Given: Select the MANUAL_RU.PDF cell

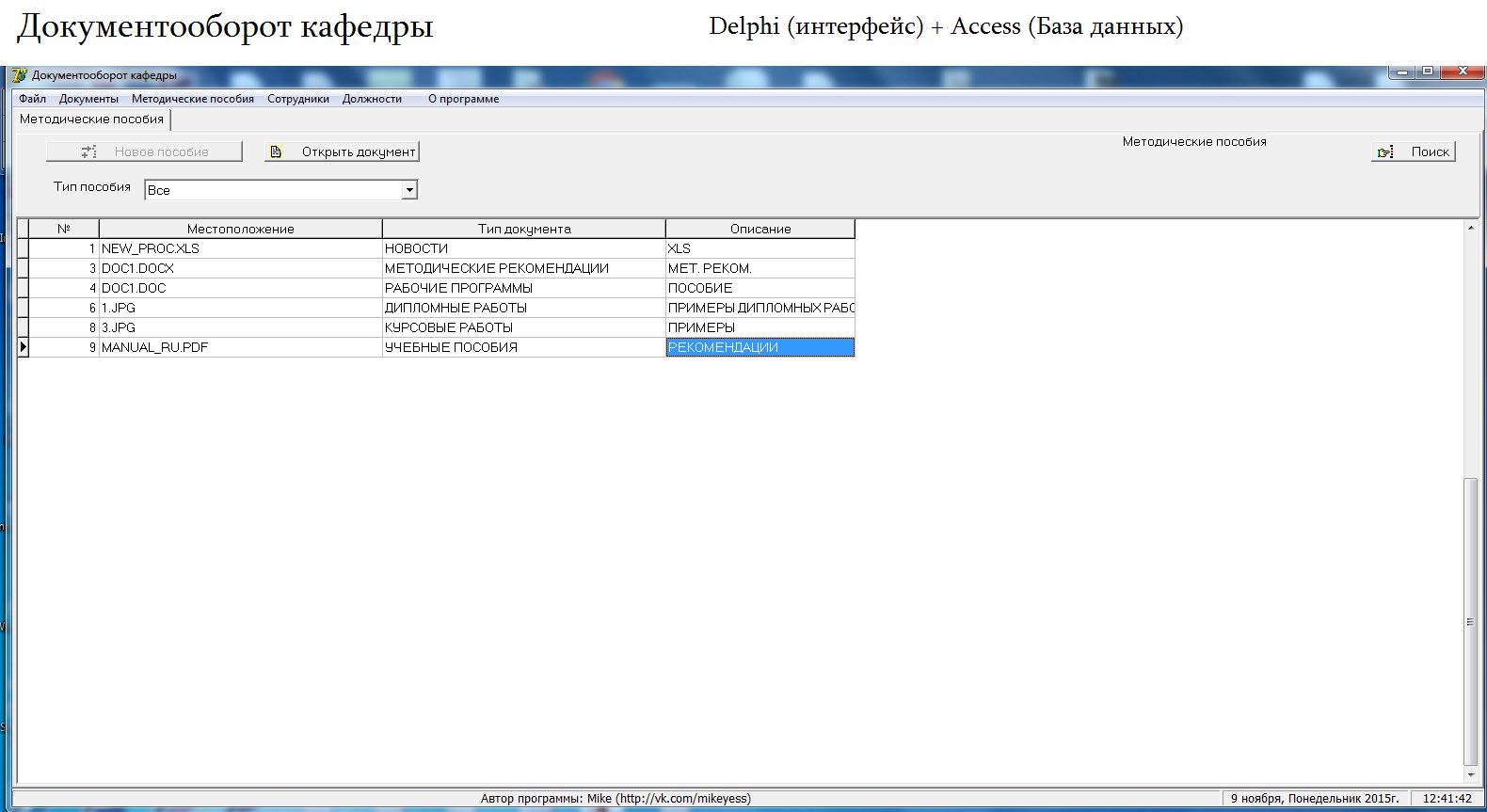Looking at the screenshot, I should (241, 347).
